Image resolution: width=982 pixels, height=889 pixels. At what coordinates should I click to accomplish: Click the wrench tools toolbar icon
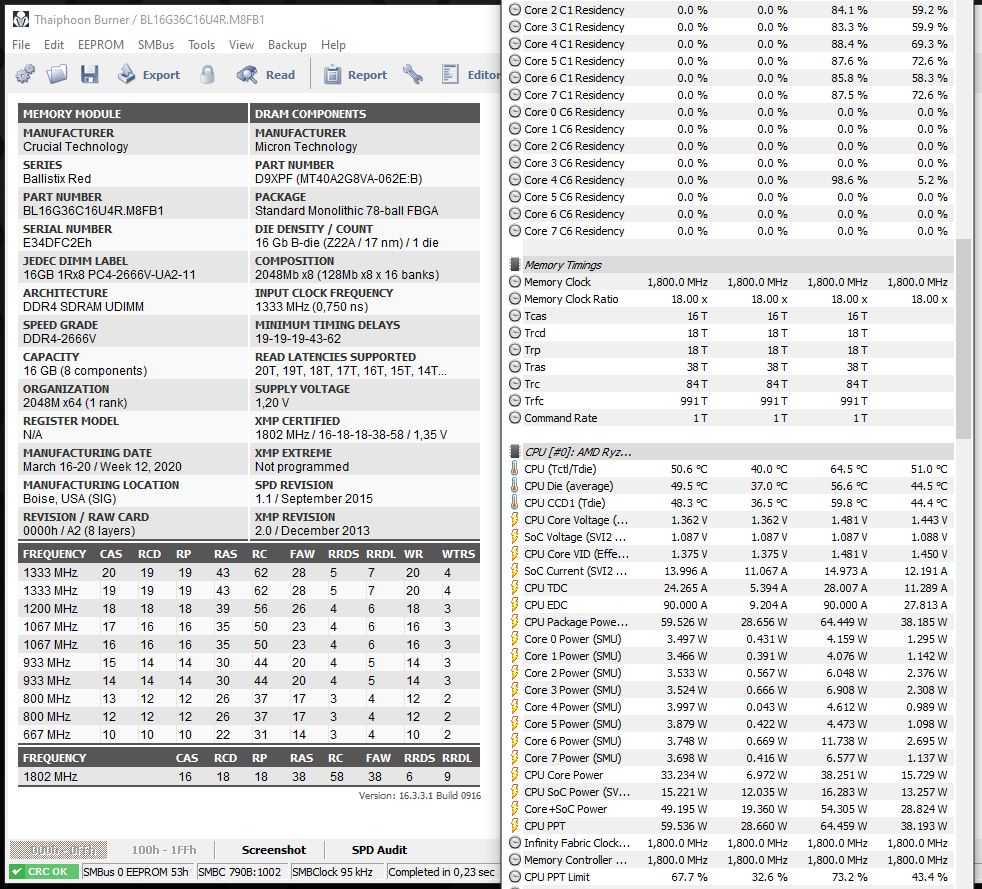pyautogui.click(x=413, y=75)
